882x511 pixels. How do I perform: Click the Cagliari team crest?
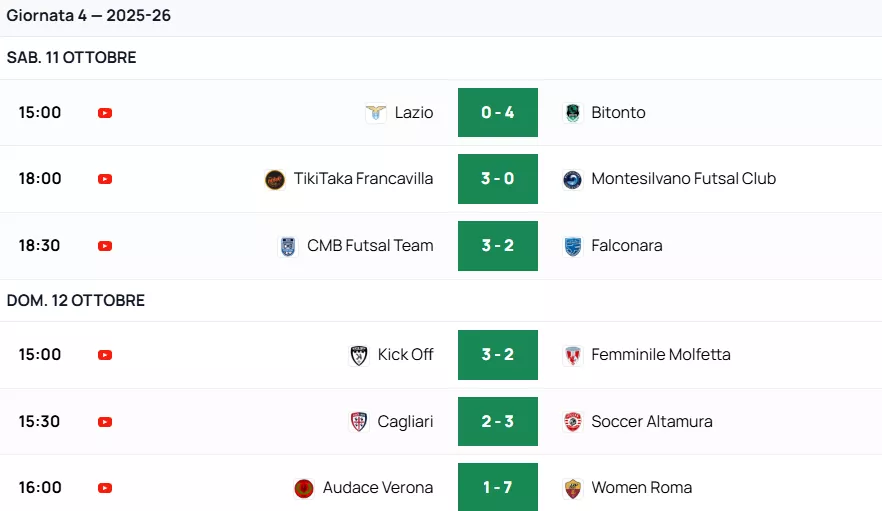coord(359,422)
